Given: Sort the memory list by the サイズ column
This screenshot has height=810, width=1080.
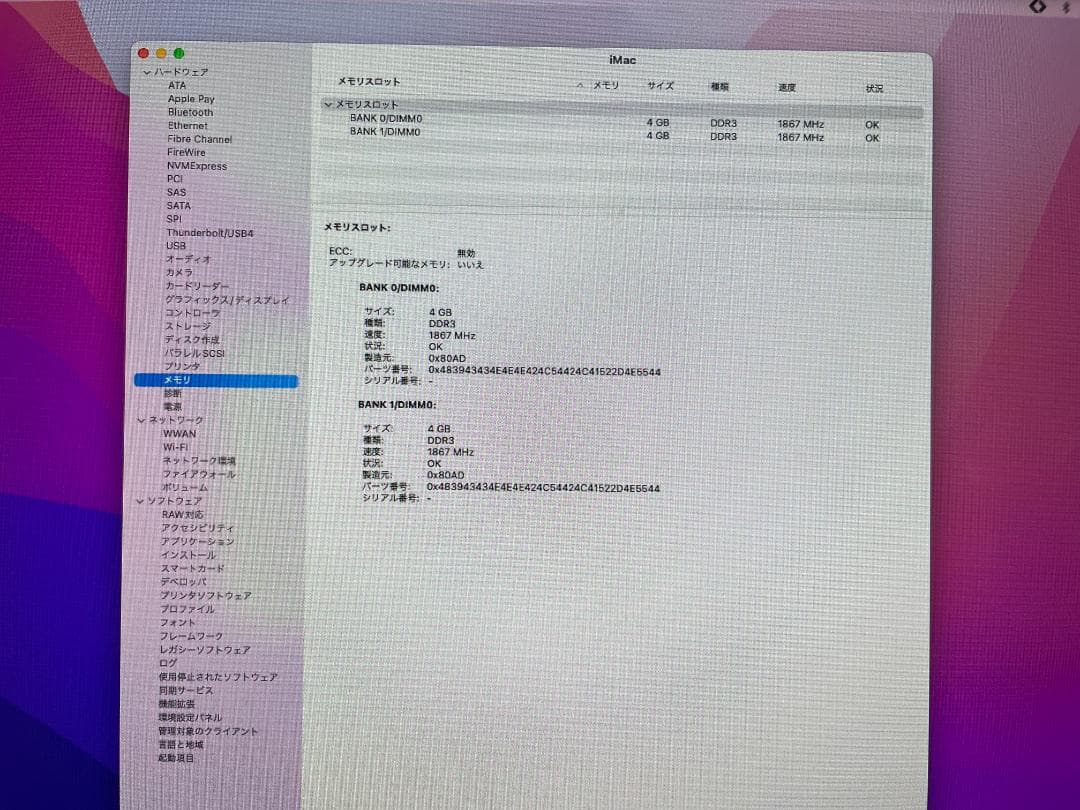Looking at the screenshot, I should click(x=660, y=87).
